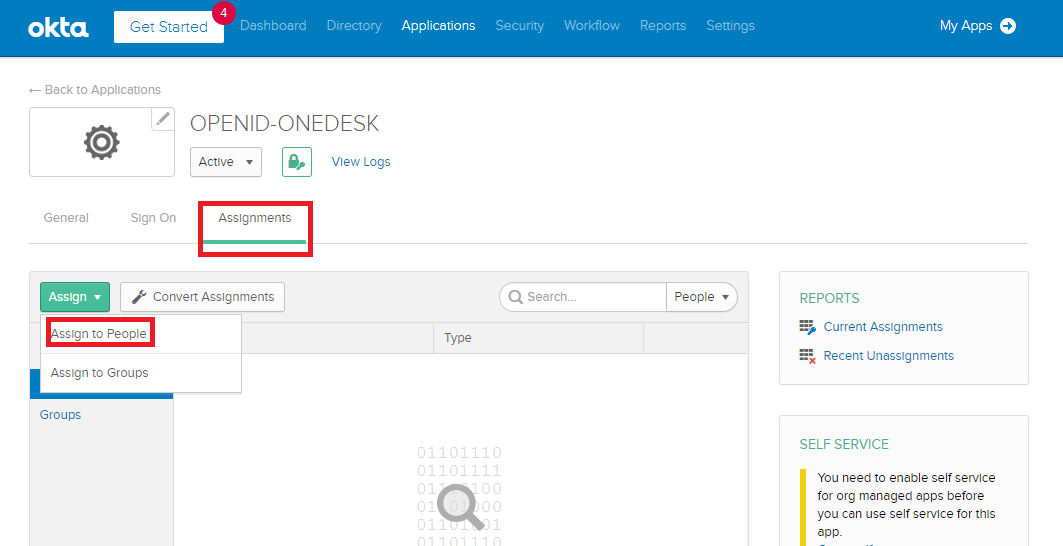Screen dimensions: 1063x546
Task: Click the Get Started notification badge
Action: [x=224, y=12]
